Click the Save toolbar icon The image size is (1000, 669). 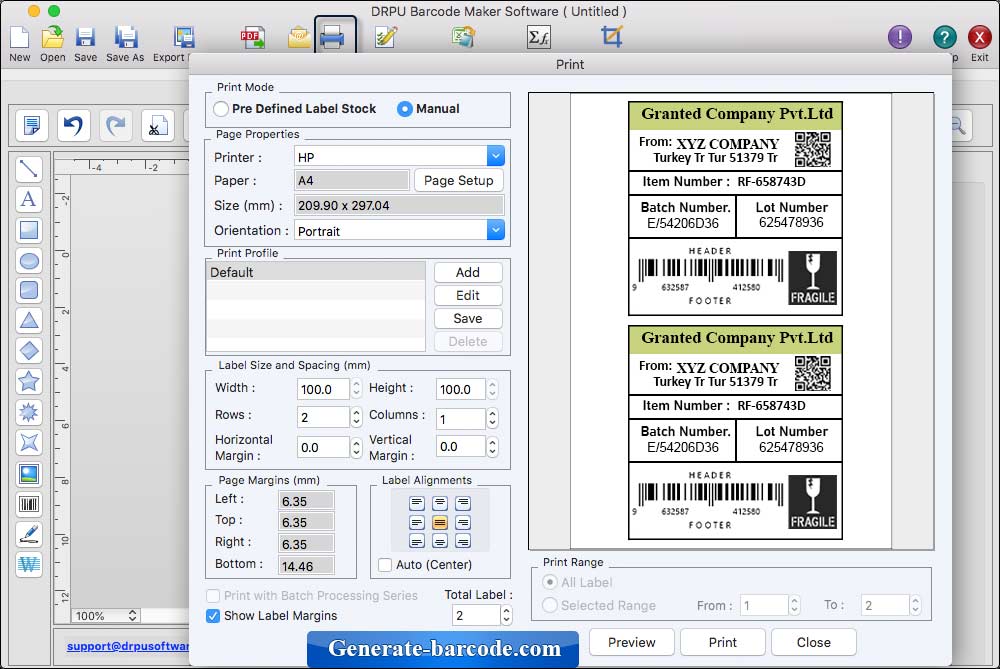85,38
